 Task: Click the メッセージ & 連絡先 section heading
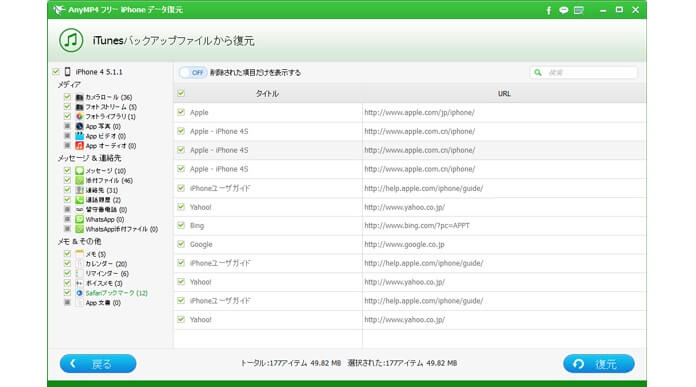[89, 158]
